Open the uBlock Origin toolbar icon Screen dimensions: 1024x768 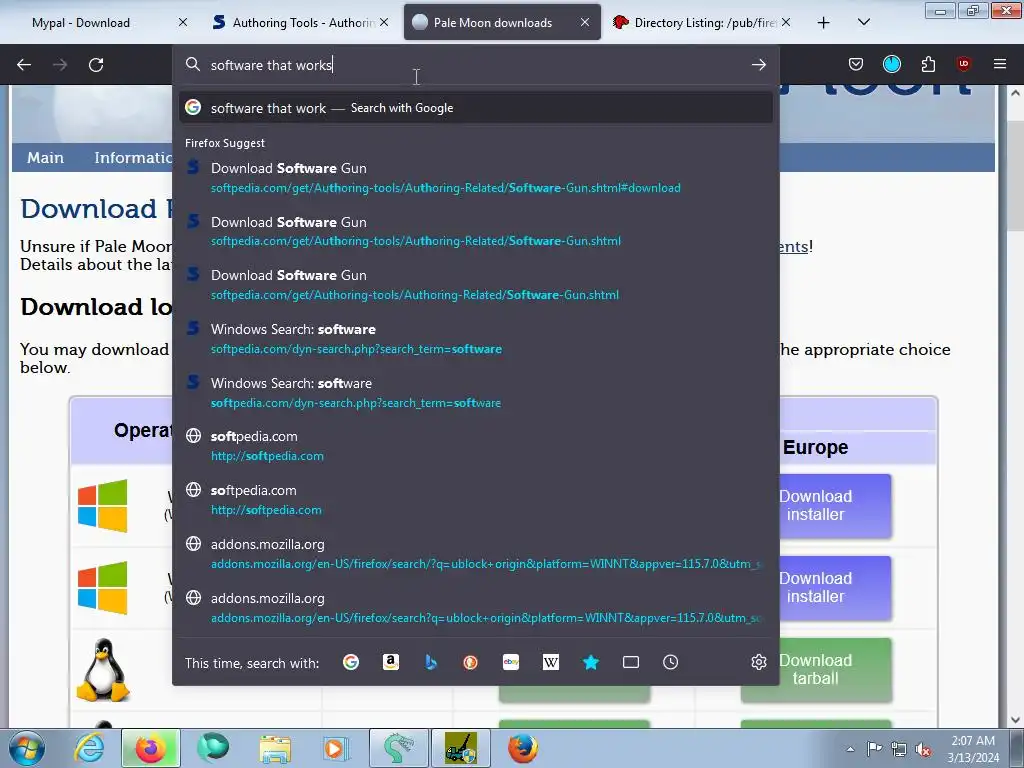click(964, 64)
